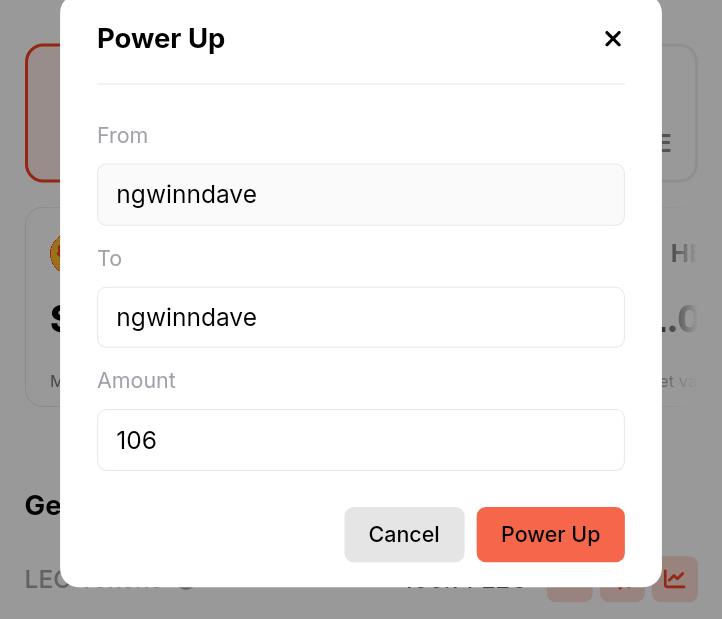Screen dimensions: 722x619
Task: Click the leftmost action button in LEO row
Action: [x=570, y=594]
